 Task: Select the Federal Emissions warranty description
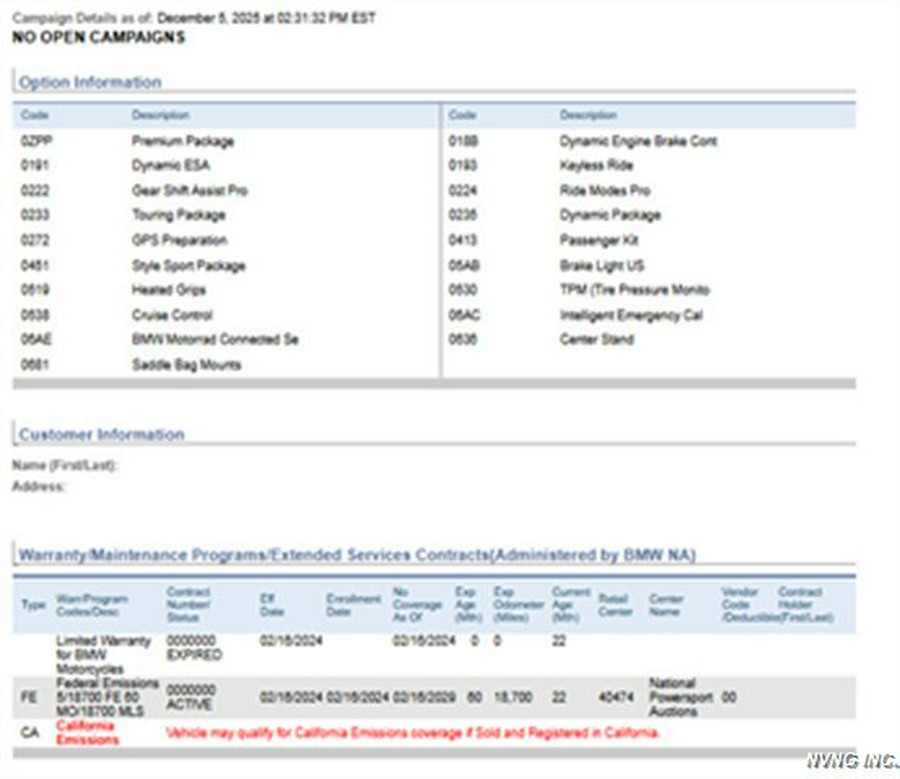(107, 697)
